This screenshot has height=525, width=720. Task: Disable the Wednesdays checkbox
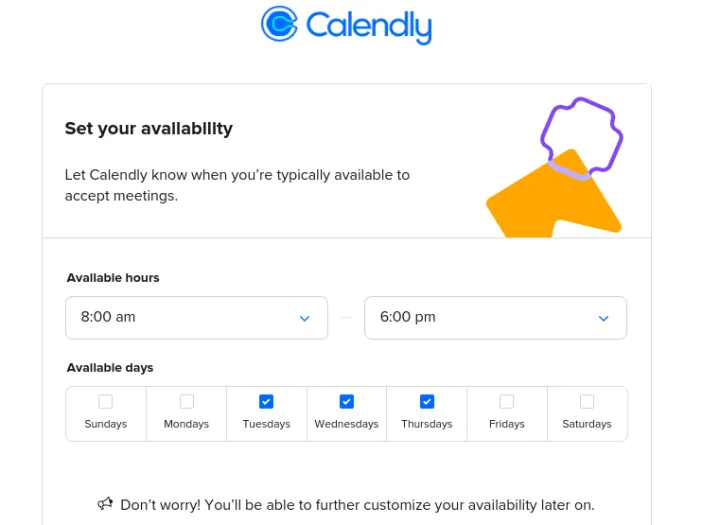tap(346, 402)
